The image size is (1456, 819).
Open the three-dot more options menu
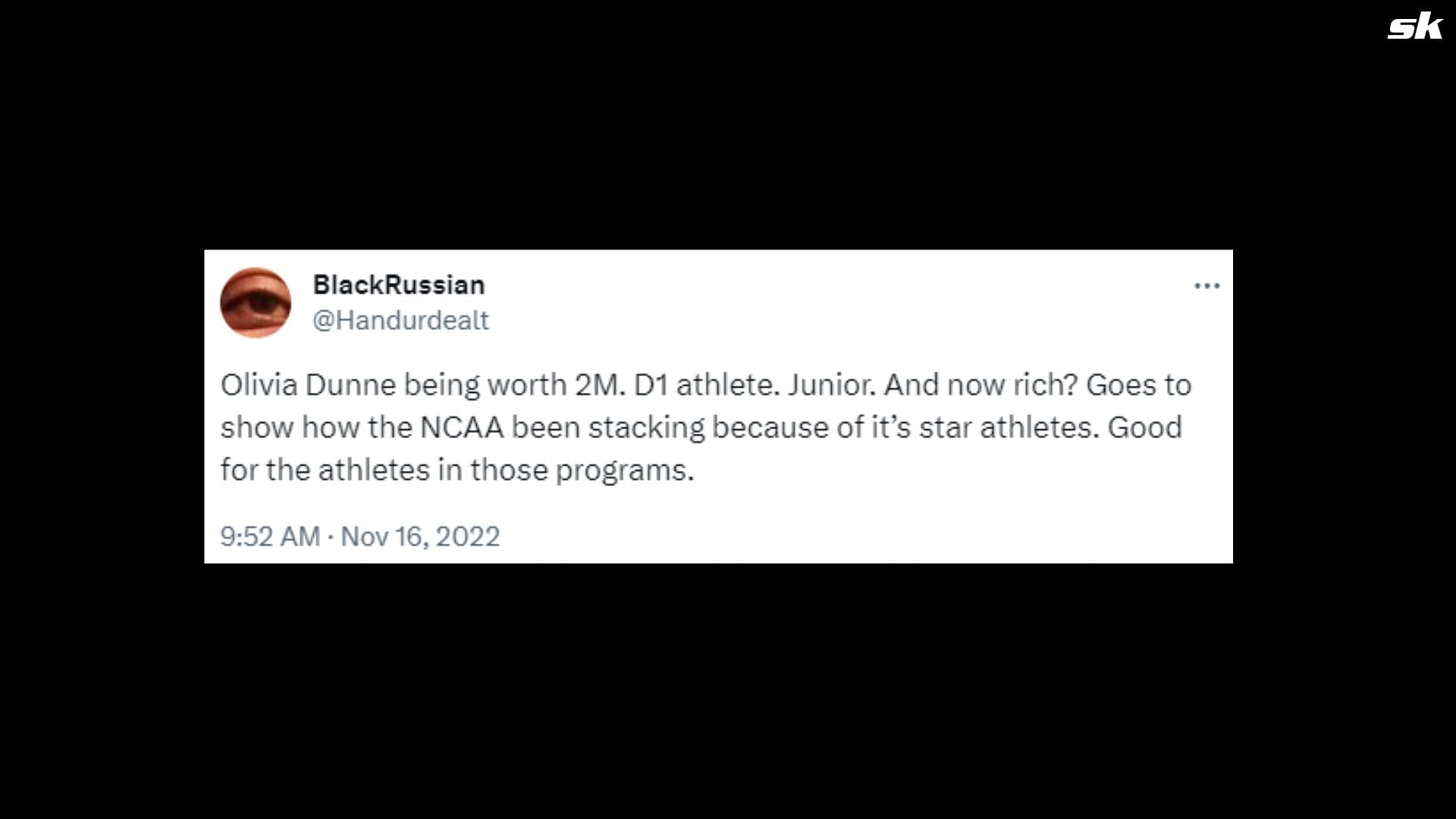pyautogui.click(x=1207, y=286)
